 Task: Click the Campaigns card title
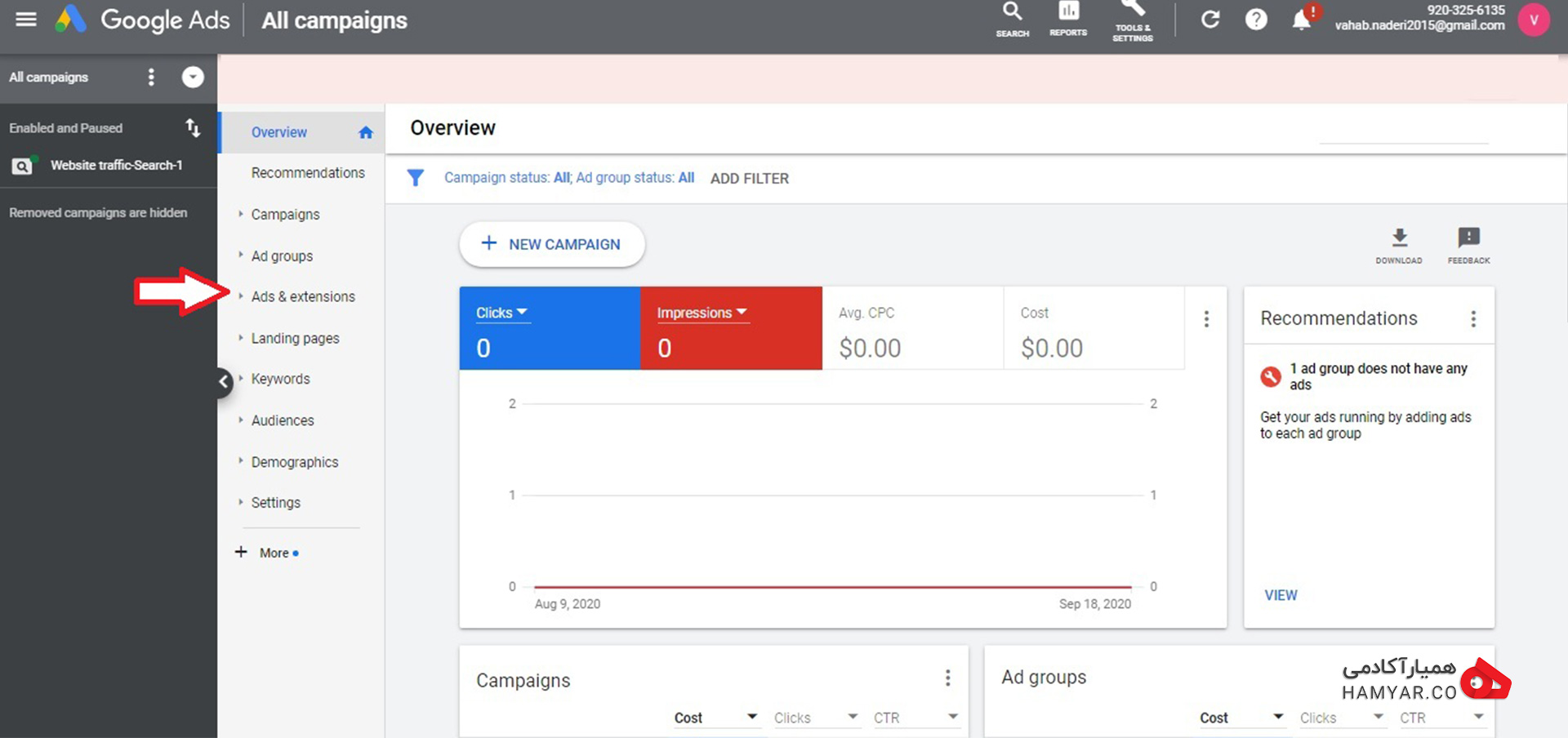(x=523, y=681)
